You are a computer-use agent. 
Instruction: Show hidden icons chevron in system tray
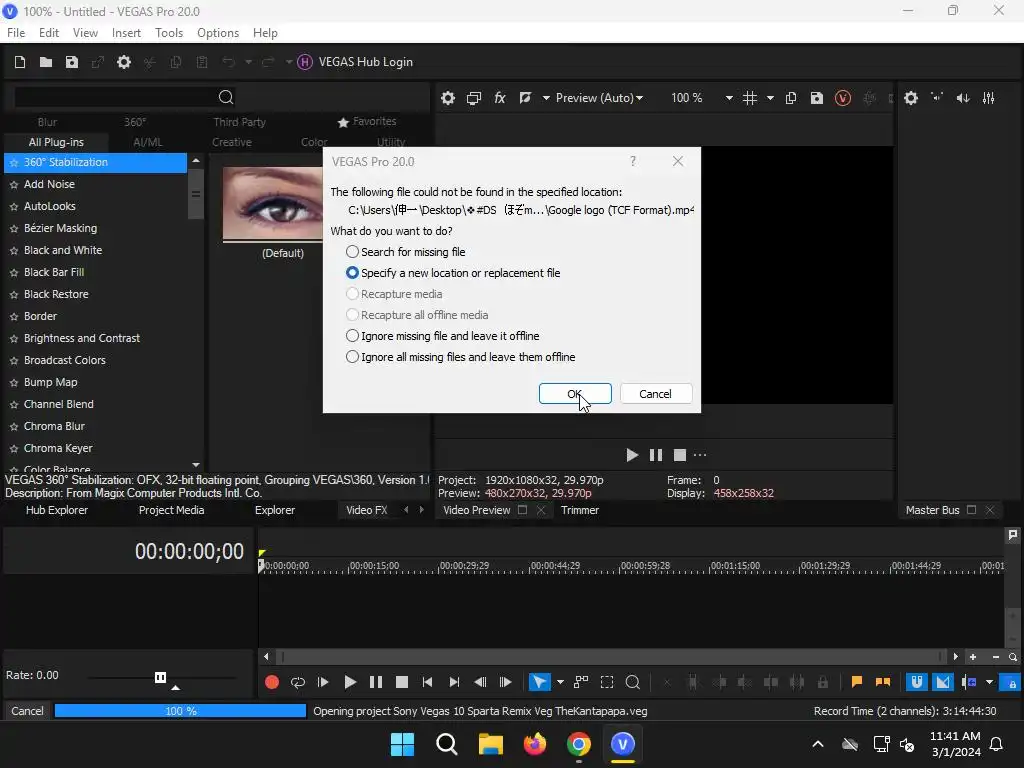pyautogui.click(x=818, y=744)
